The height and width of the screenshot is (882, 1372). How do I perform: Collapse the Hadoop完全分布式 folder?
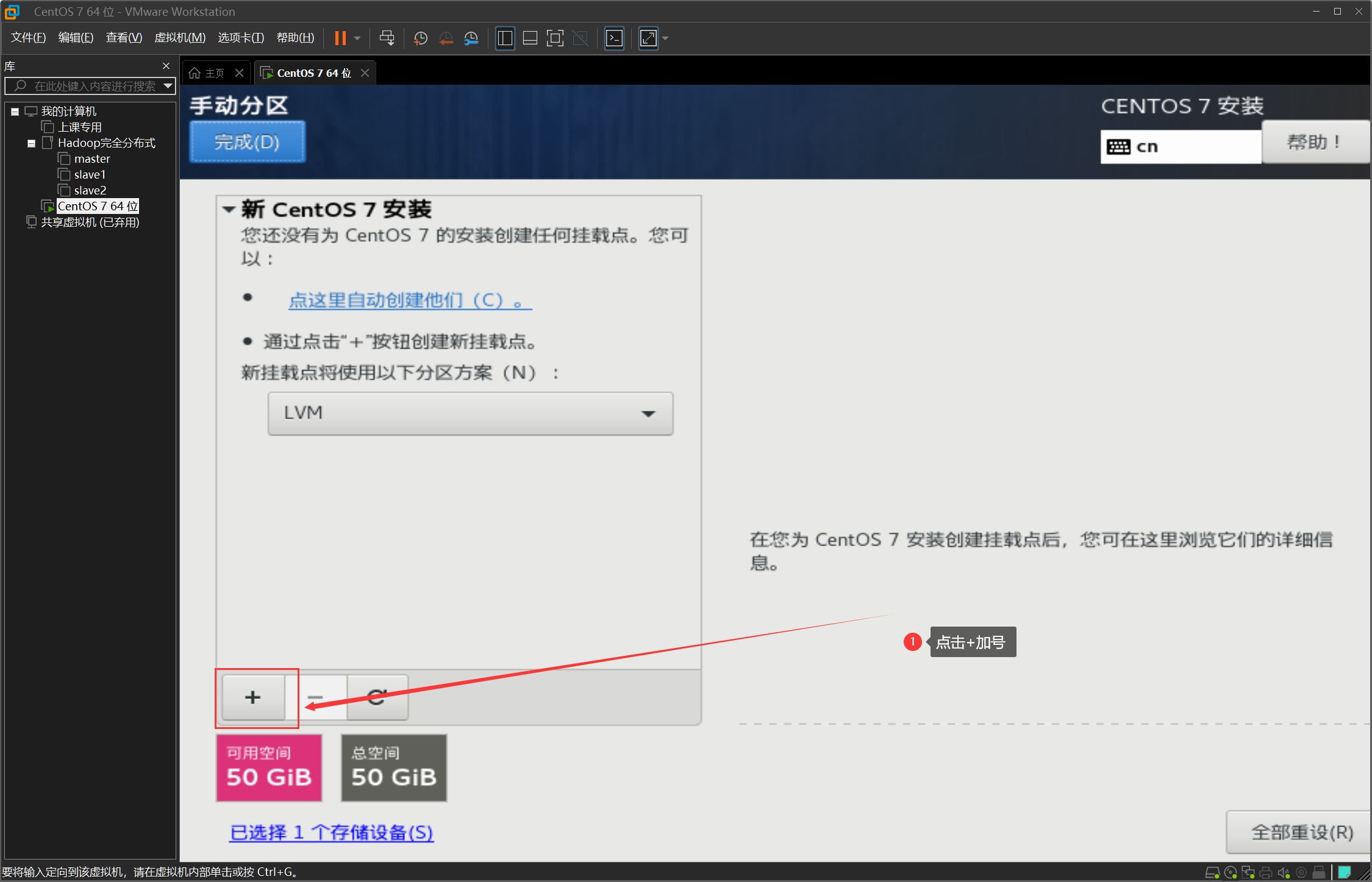pos(31,143)
